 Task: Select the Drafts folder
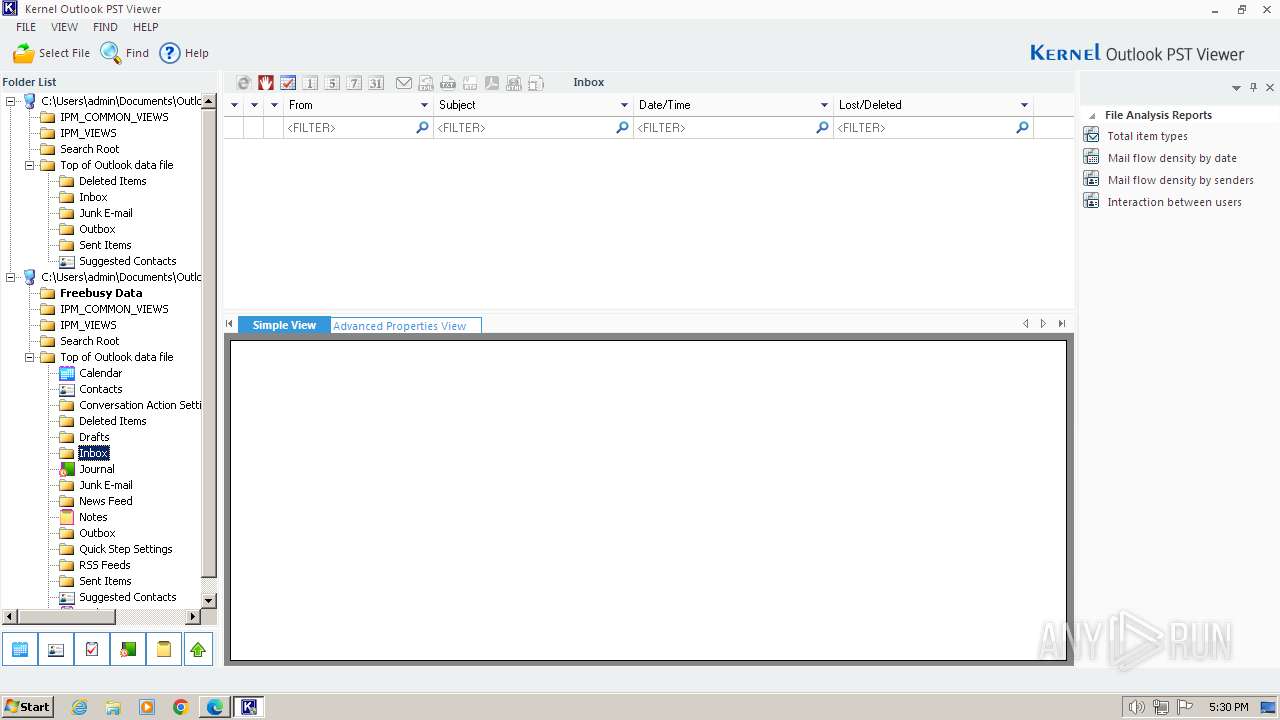click(x=95, y=437)
